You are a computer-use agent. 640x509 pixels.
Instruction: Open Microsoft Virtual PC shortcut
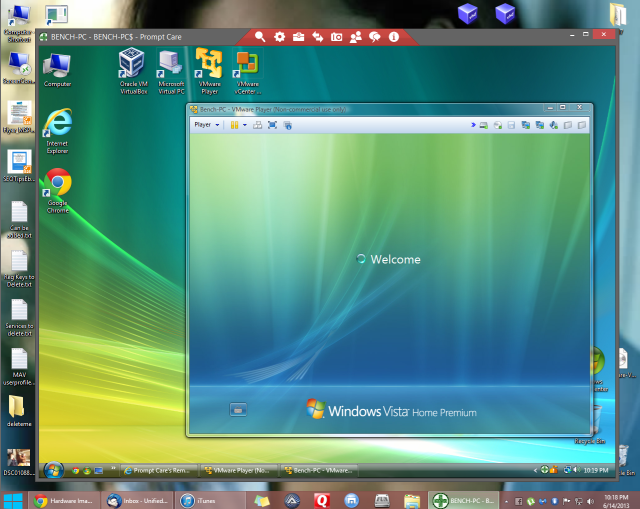pyautogui.click(x=171, y=72)
